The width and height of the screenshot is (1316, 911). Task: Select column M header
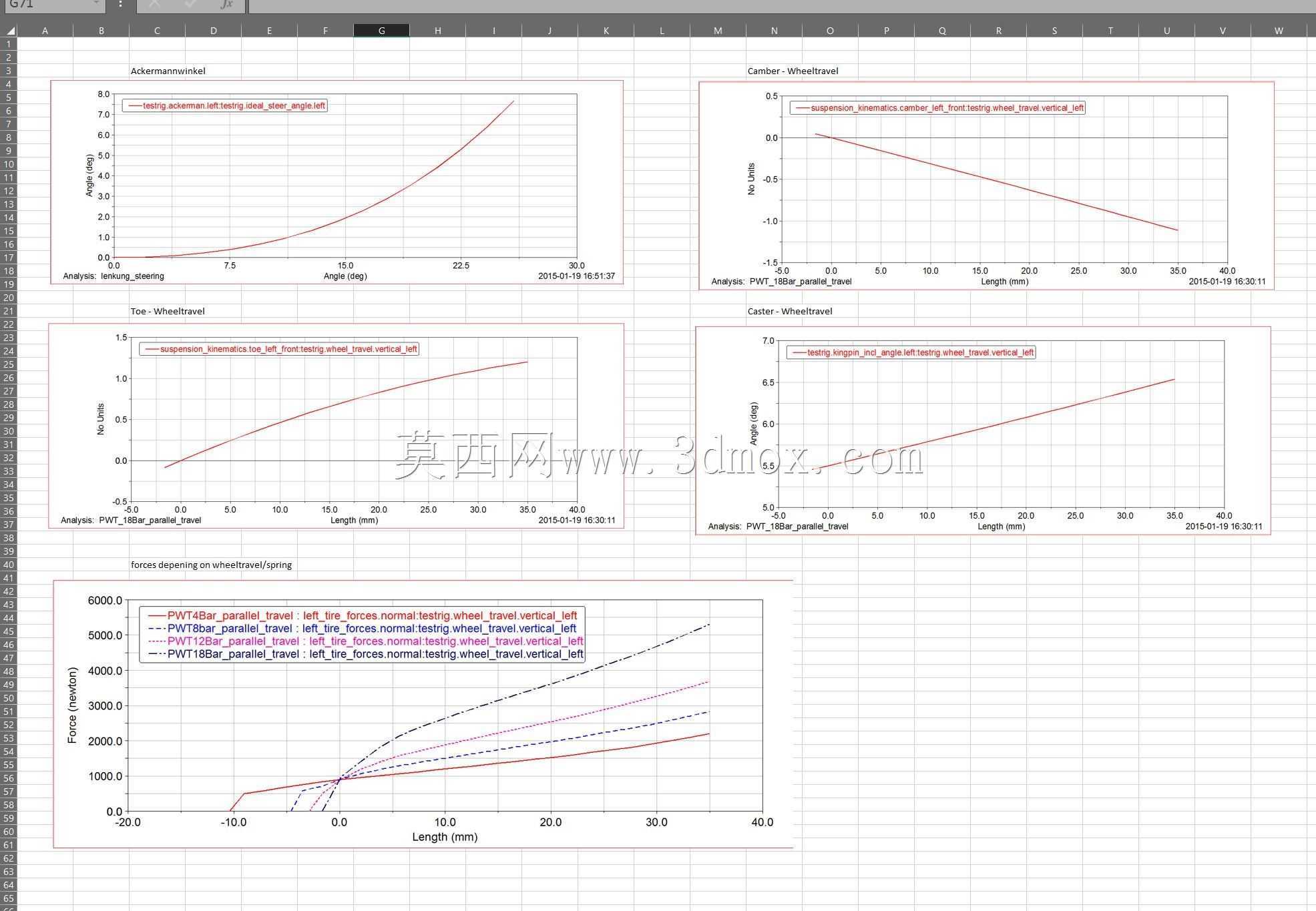coord(718,30)
